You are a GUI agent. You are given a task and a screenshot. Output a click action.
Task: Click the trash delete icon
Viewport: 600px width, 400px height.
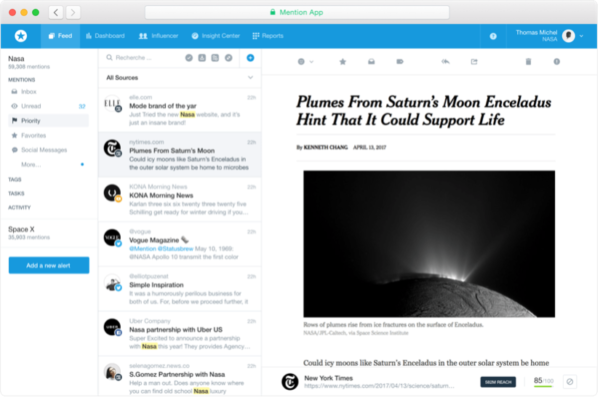click(x=528, y=62)
